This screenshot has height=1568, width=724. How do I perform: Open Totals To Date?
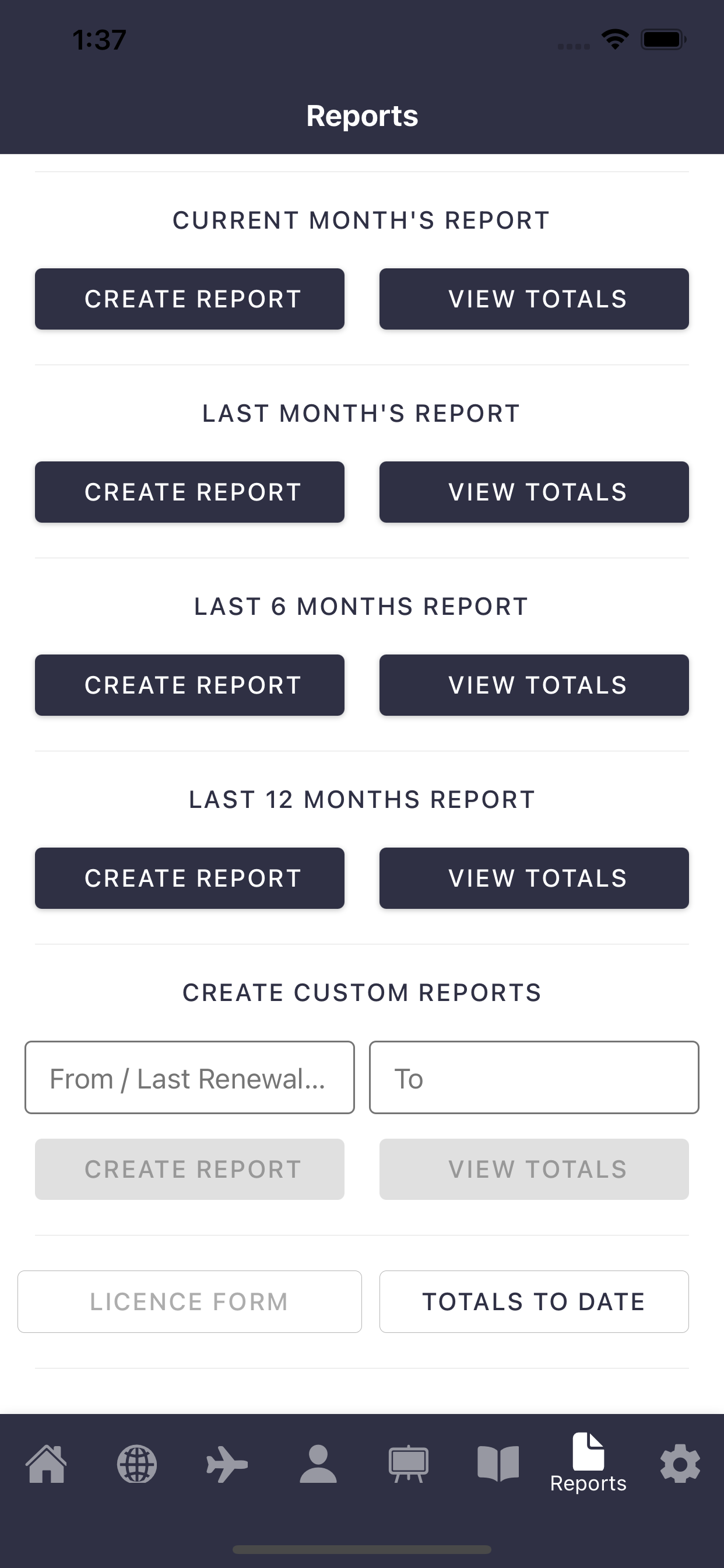[x=534, y=1301]
